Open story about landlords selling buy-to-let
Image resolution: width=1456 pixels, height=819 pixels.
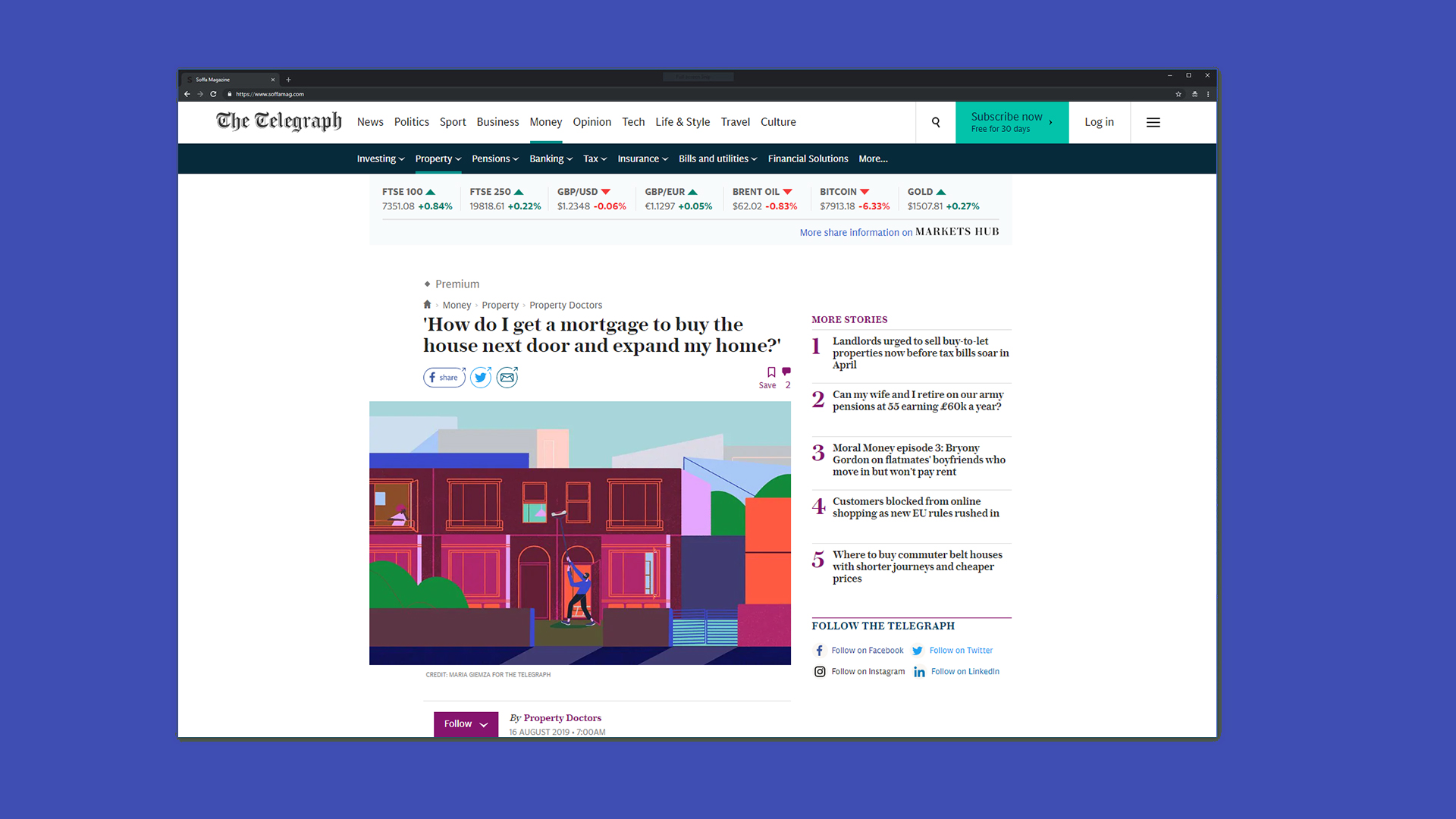(921, 353)
